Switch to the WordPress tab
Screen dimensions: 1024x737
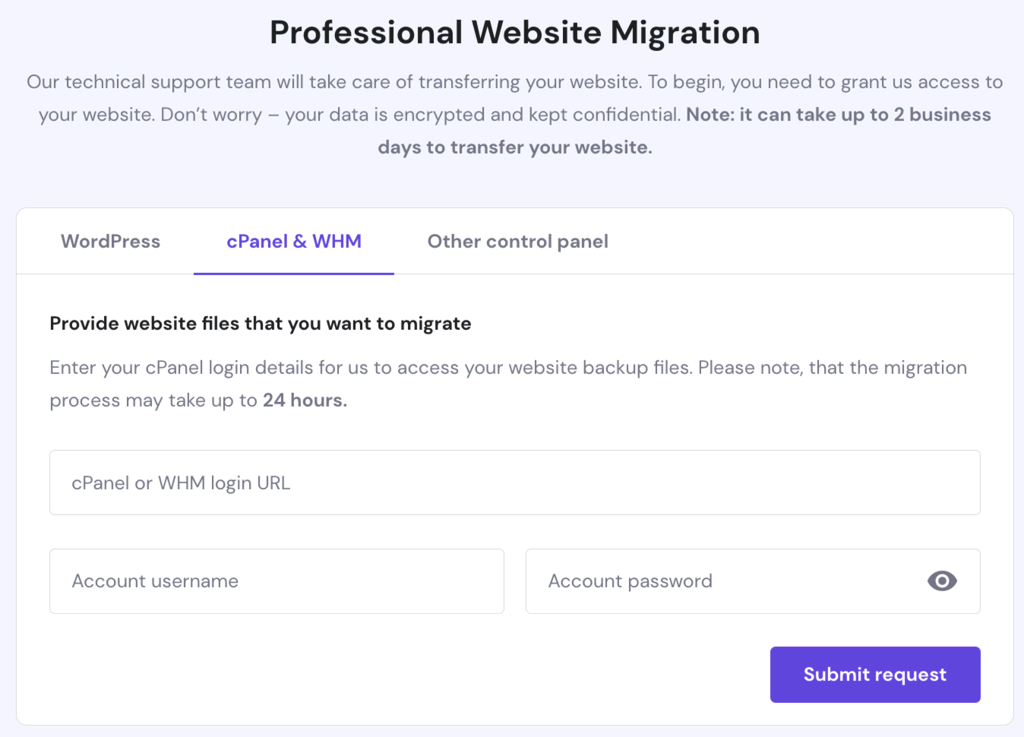click(110, 242)
